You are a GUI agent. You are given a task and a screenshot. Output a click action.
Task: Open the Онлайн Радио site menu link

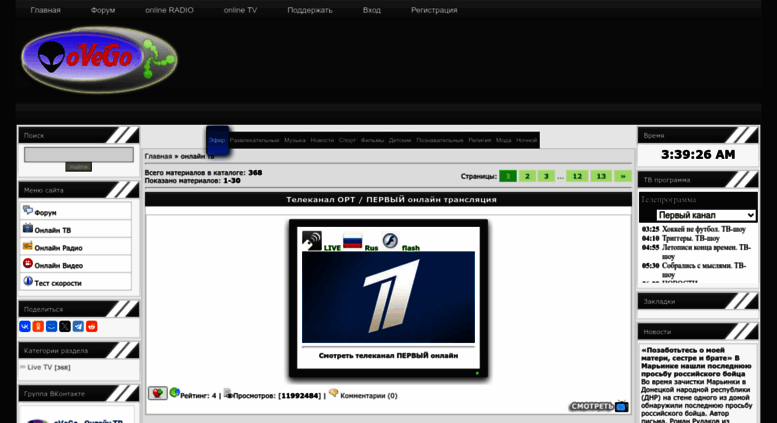tap(58, 248)
